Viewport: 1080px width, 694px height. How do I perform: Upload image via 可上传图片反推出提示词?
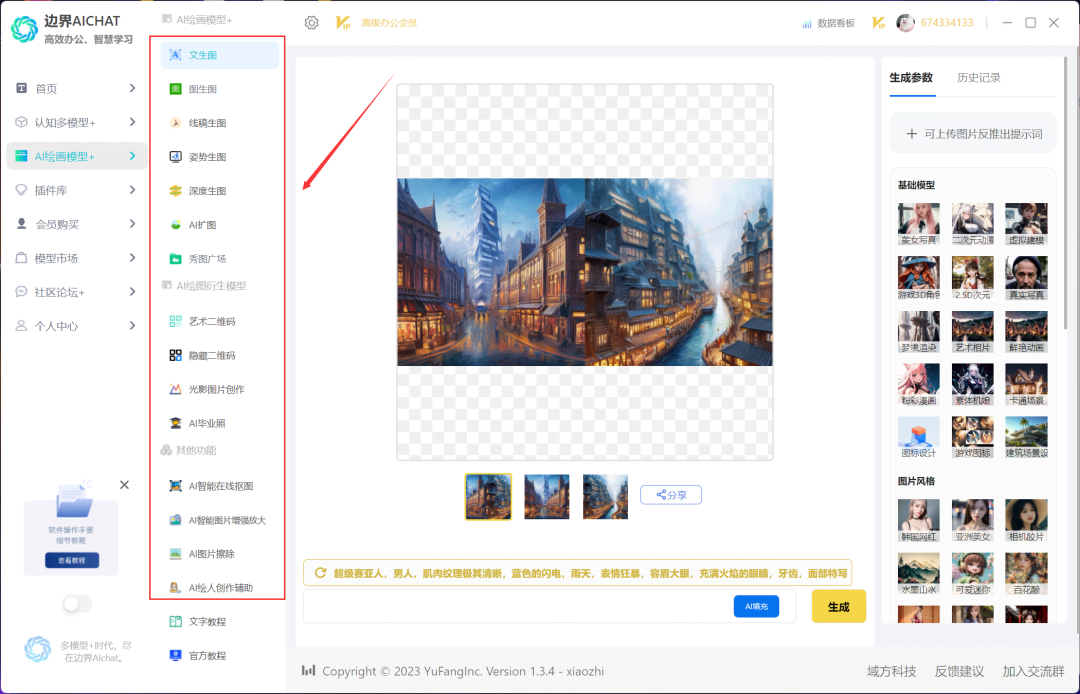[973, 134]
